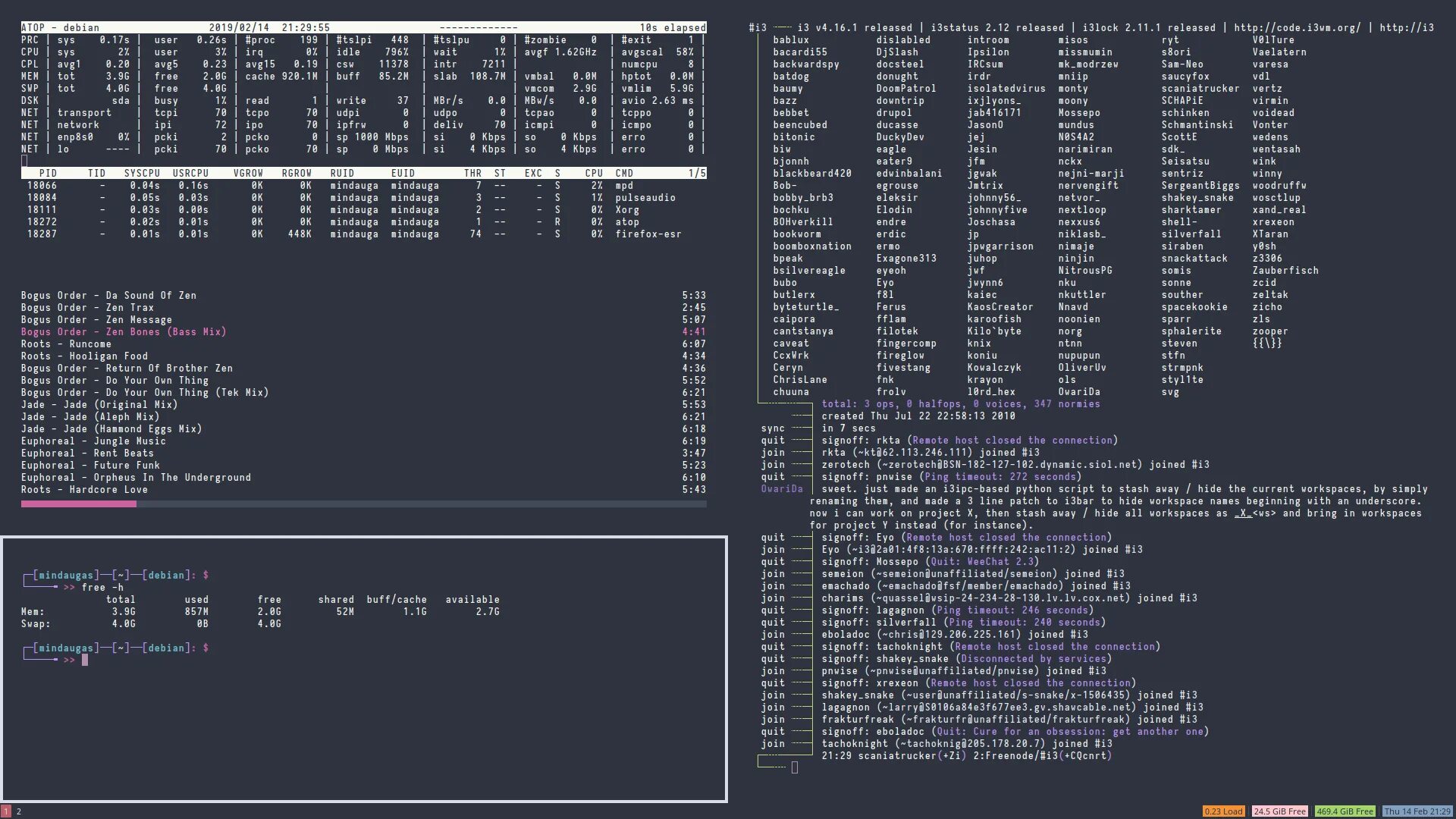Select track Roots - Hardcore Love
This screenshot has width=1456, height=819.
84,490
